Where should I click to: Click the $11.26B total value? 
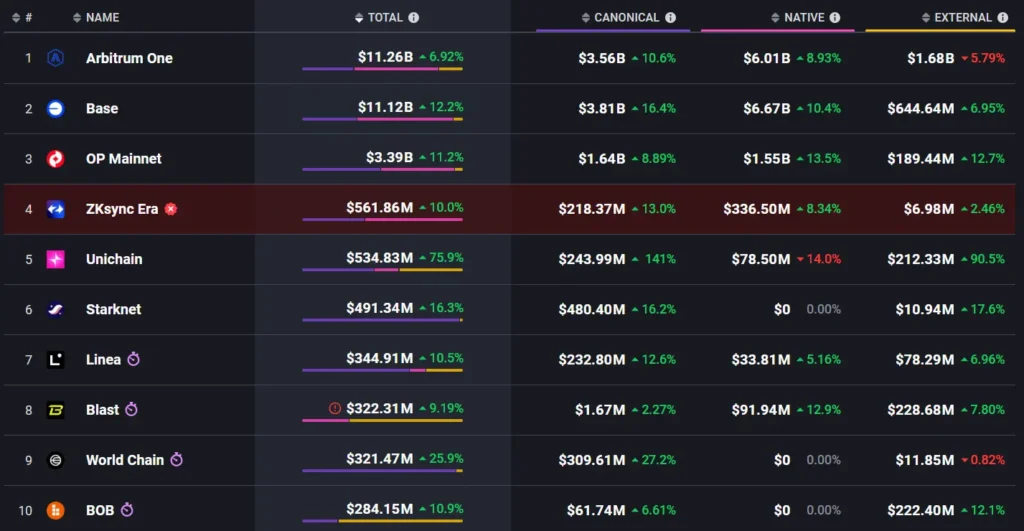[x=385, y=57]
